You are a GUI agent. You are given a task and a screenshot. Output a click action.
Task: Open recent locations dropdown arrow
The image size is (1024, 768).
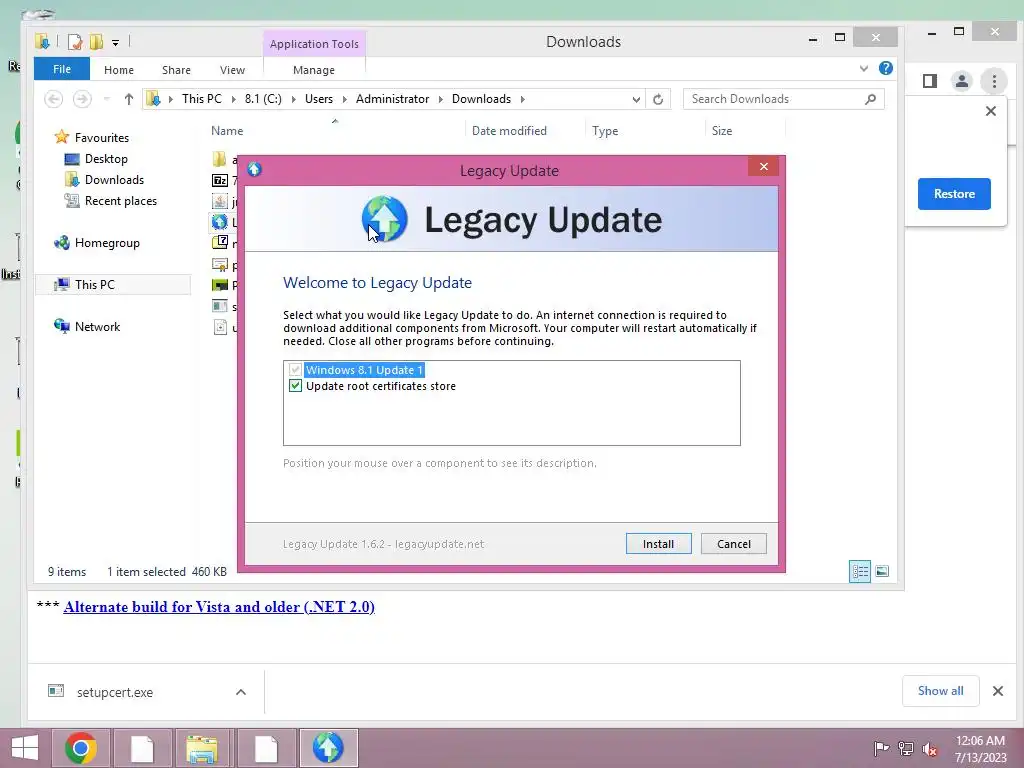106,99
